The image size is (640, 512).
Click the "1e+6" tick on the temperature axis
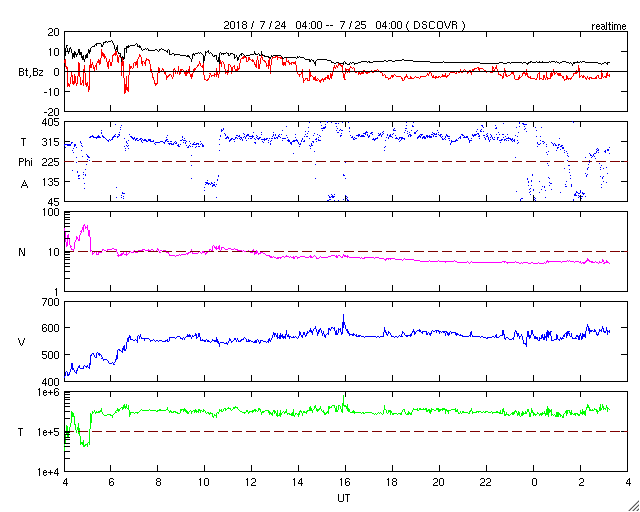point(49,392)
